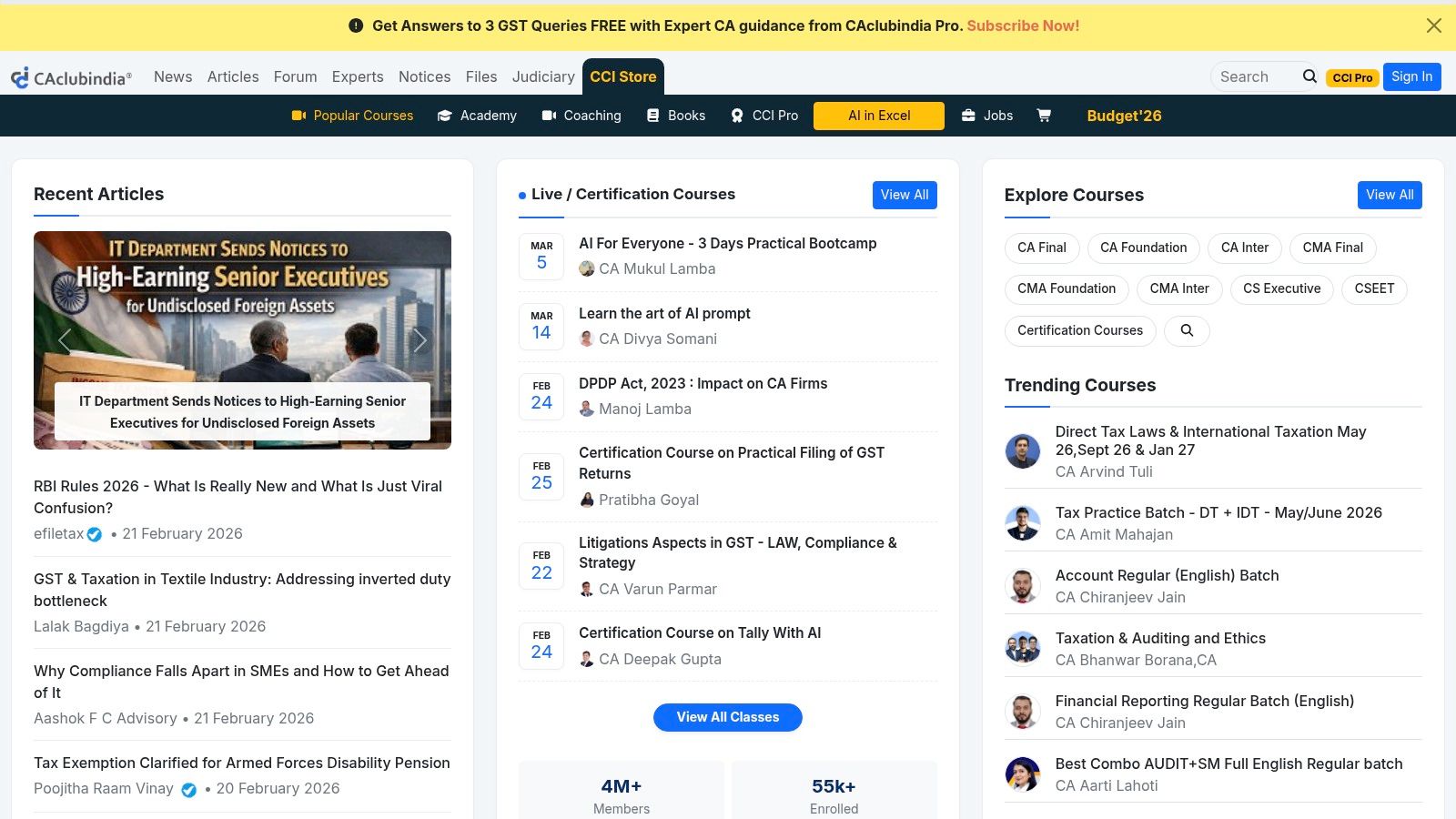Viewport: 1456px width, 819px height.
Task: Select the CMA Inter course chip
Action: pyautogui.click(x=1179, y=288)
